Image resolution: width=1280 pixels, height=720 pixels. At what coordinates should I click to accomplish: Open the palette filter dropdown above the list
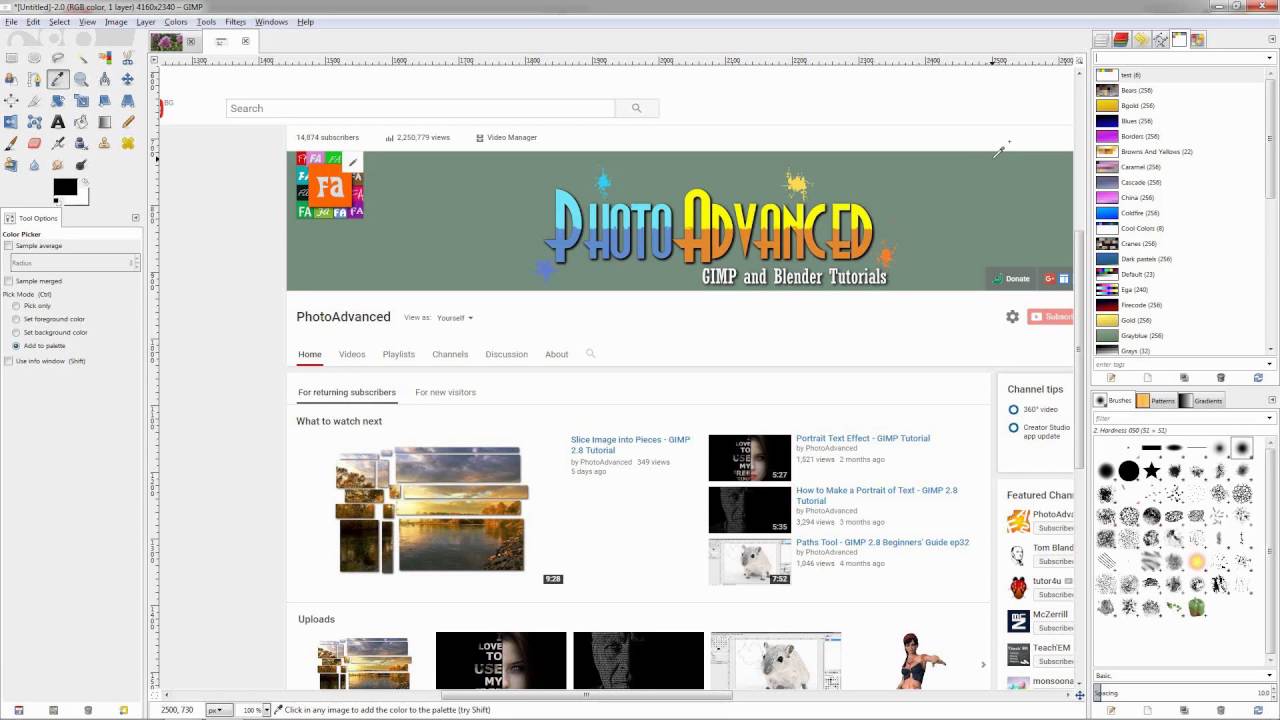pyautogui.click(x=1270, y=58)
